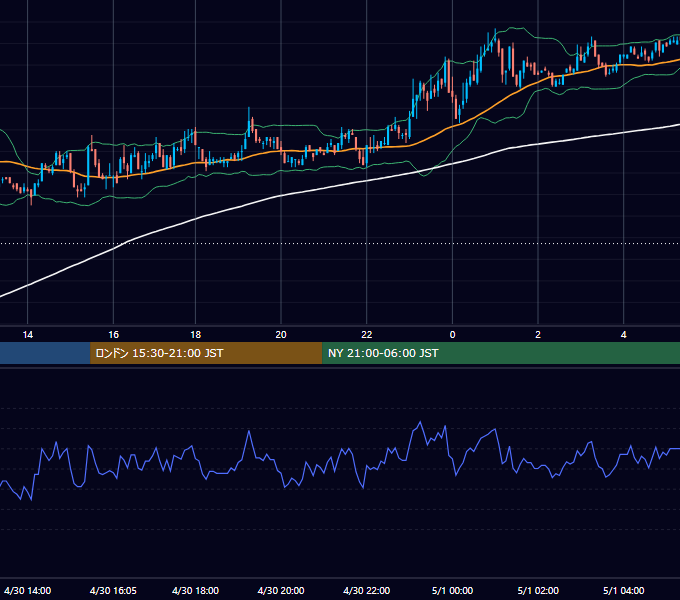
Task: Click the 4/30 16:05 date label
Action: point(113,590)
